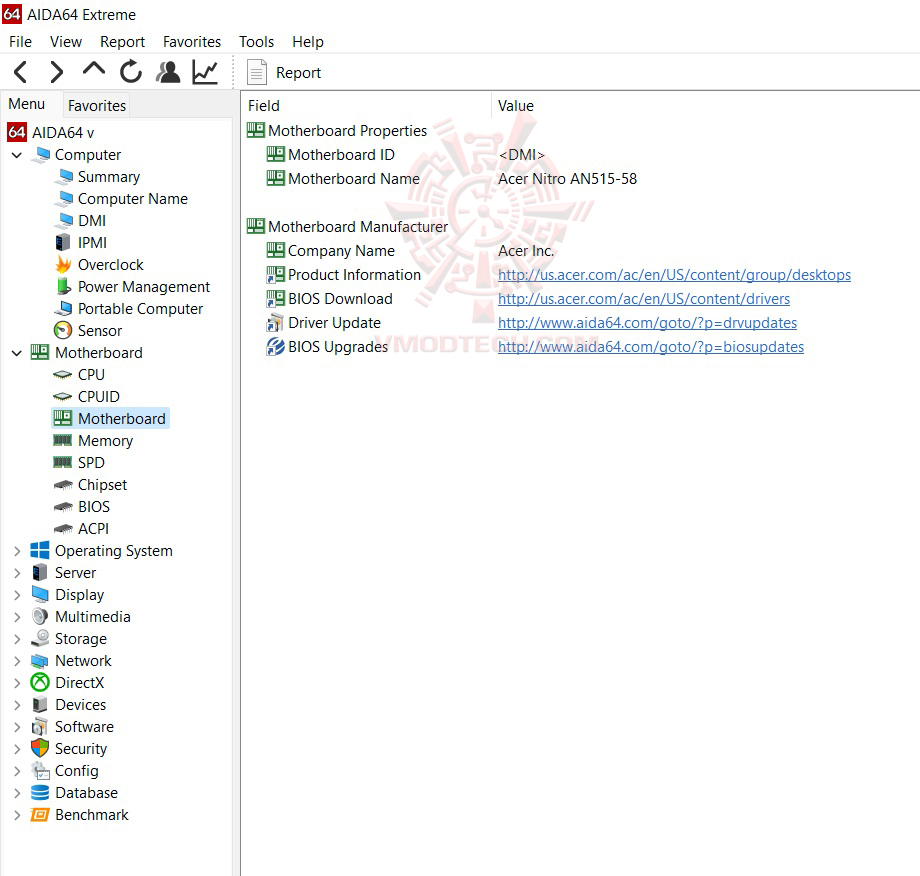
Task: Expand the Multimedia node
Action: (x=17, y=617)
